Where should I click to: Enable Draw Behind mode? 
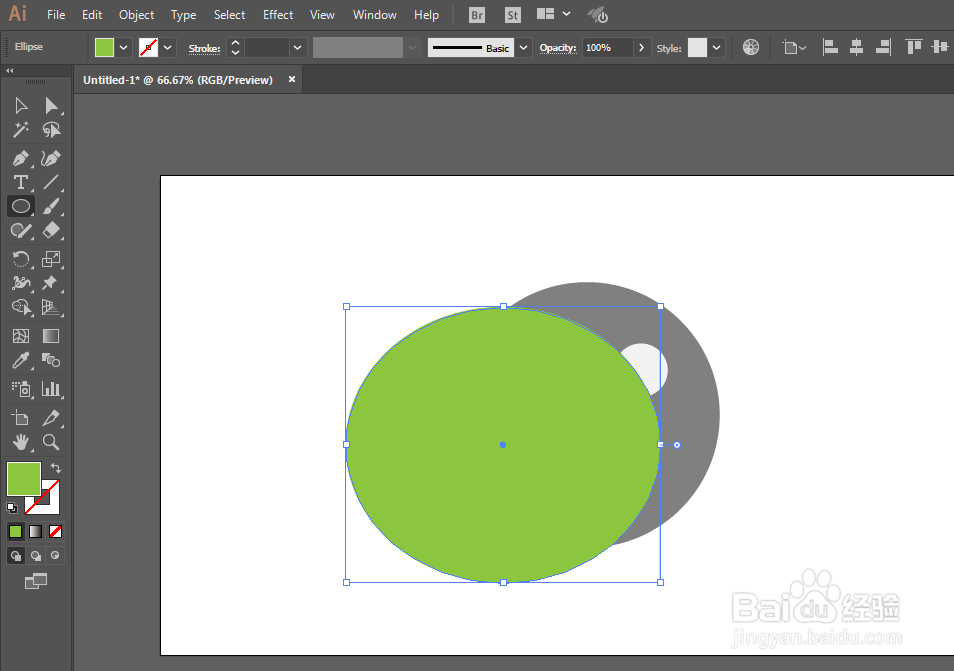click(x=36, y=555)
